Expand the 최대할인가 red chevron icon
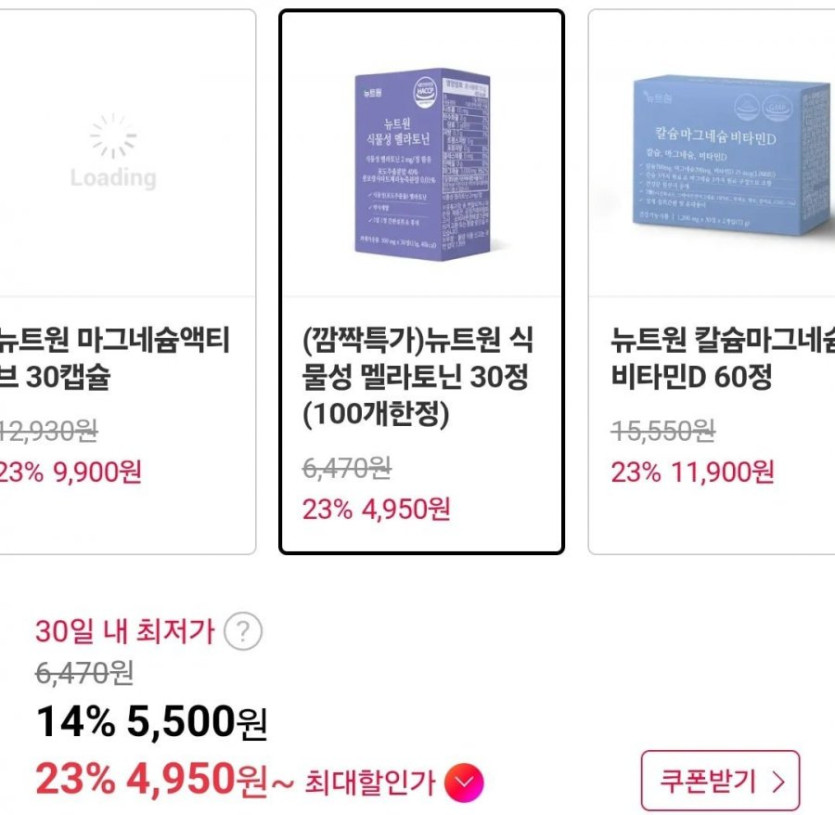Screen dimensions: 835x815 point(463,781)
